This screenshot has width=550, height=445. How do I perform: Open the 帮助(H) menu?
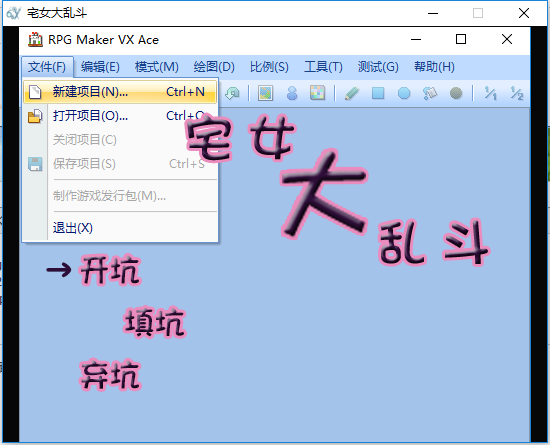click(434, 67)
